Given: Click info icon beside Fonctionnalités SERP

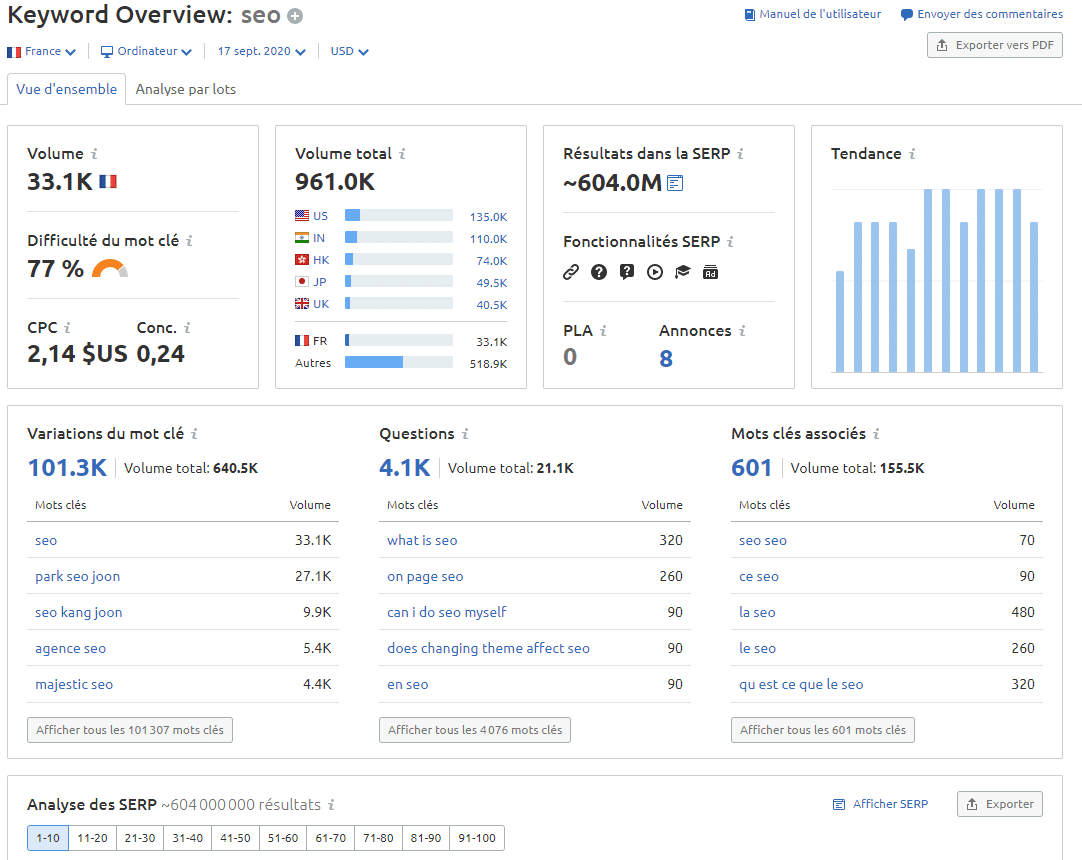Looking at the screenshot, I should [x=730, y=242].
